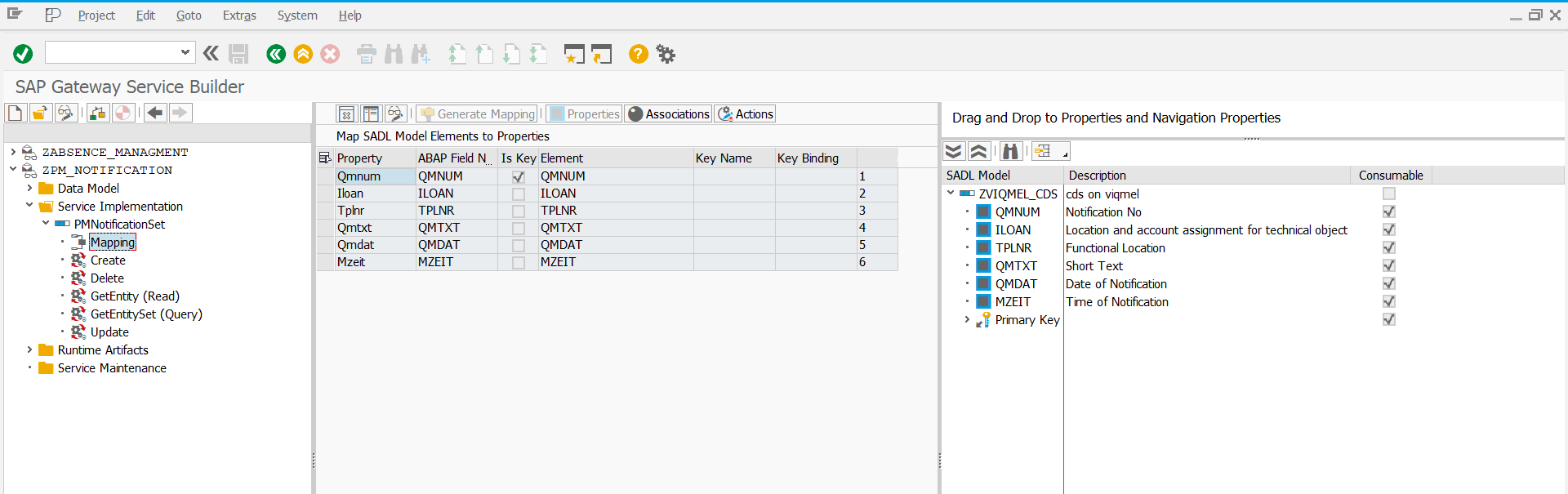The image size is (1568, 494).
Task: Open the Goto menu
Action: click(x=189, y=16)
